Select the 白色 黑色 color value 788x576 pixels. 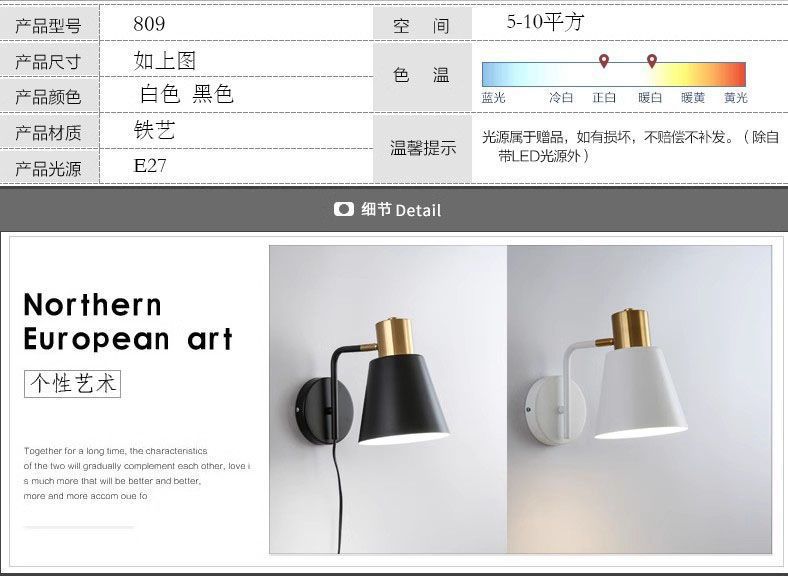tap(186, 94)
